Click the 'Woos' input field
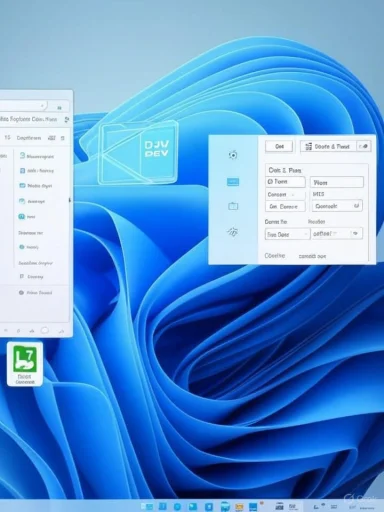 click(x=337, y=182)
